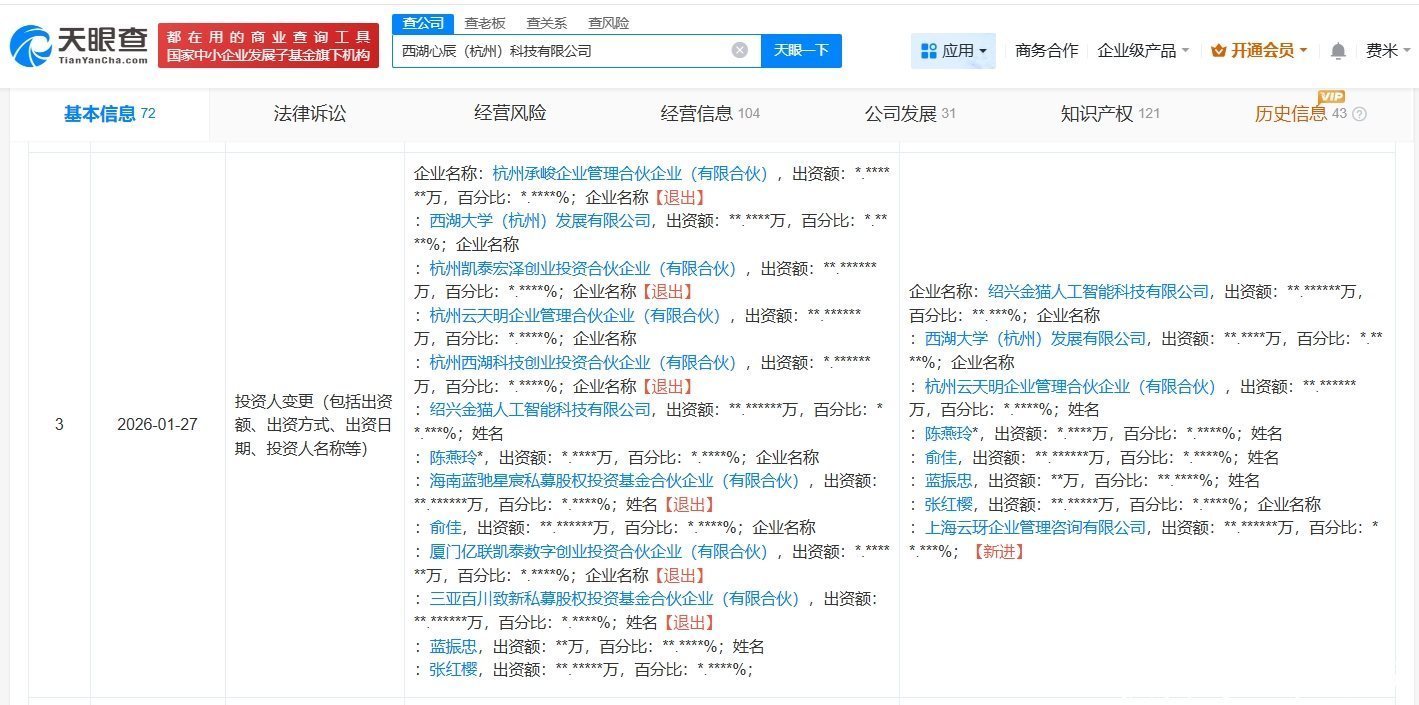Open the notification bell icon
This screenshot has width=1419, height=705.
[x=1338, y=51]
